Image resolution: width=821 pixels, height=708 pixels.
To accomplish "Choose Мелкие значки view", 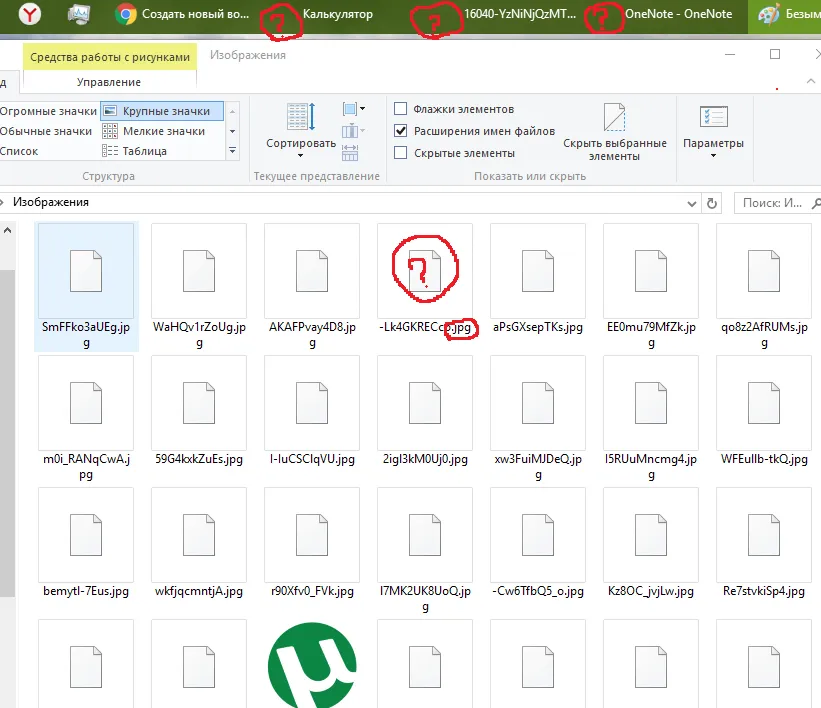I will (153, 131).
